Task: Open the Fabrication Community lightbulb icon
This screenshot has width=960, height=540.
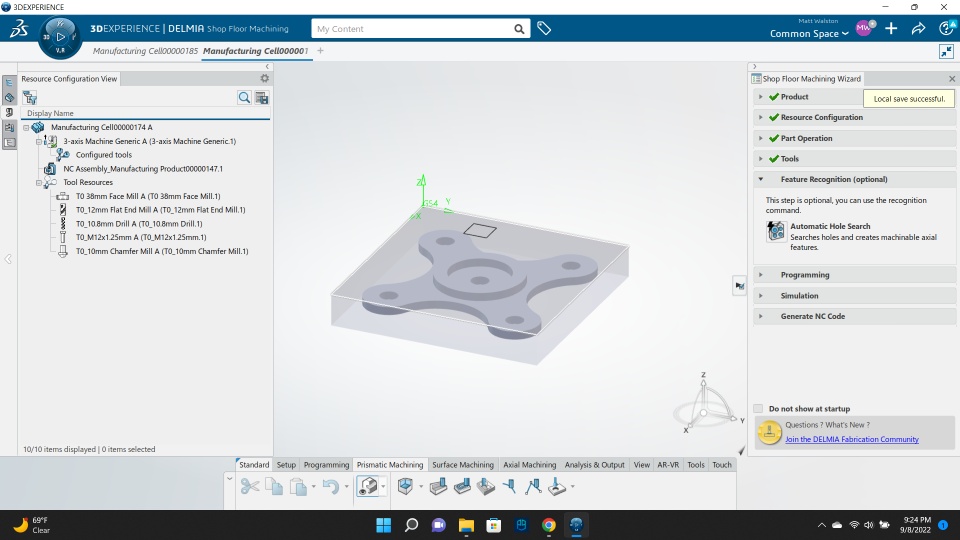Action: click(x=769, y=432)
